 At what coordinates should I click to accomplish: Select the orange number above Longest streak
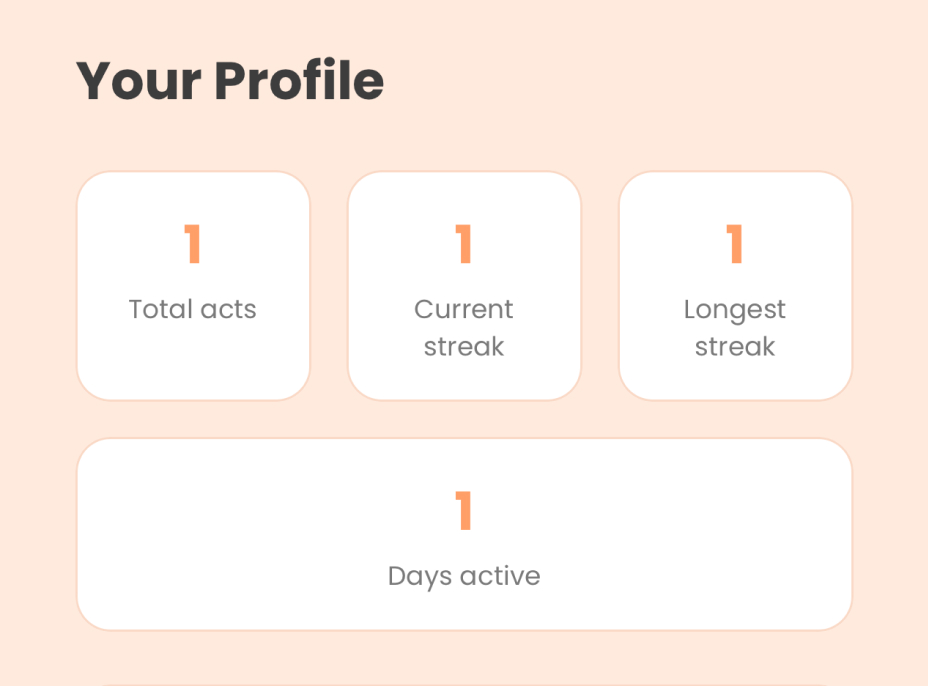pos(735,243)
